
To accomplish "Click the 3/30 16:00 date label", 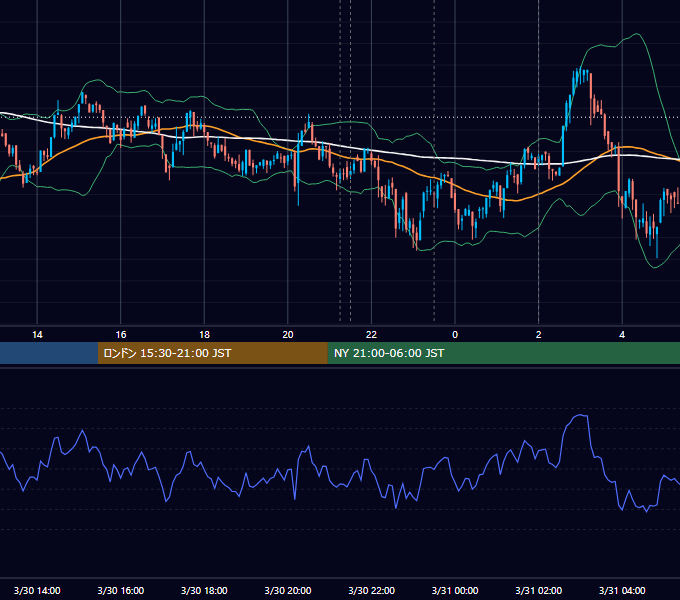I will (x=121, y=590).
